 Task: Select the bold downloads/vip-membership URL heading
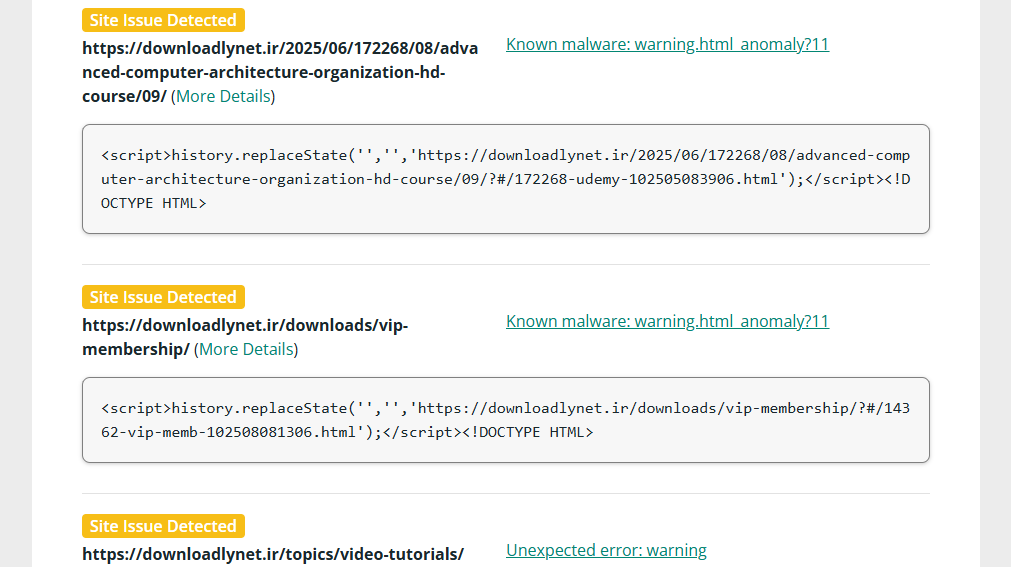pos(245,325)
